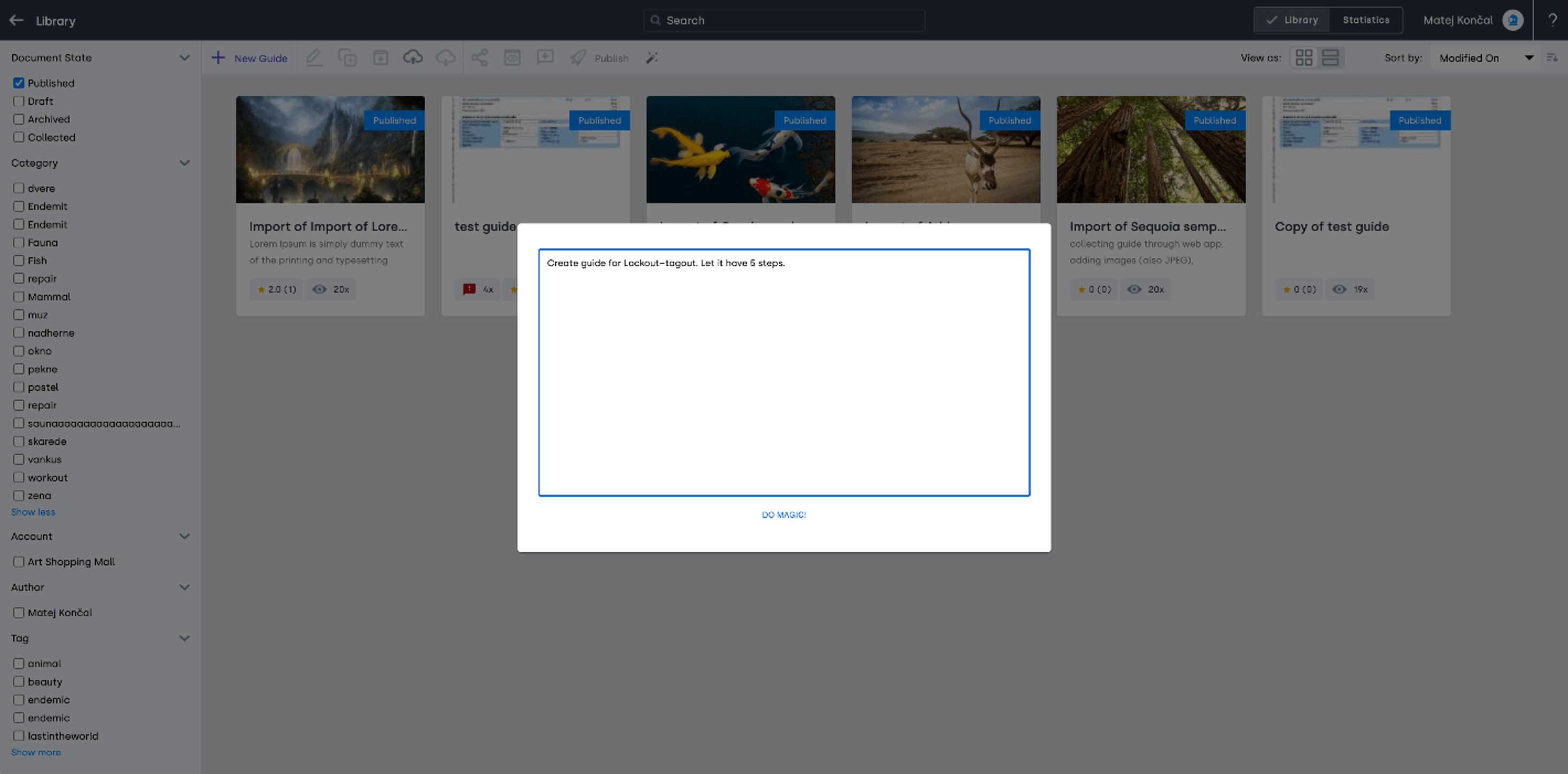This screenshot has height=774, width=1568.
Task: Check the dvere category filter
Action: [19, 188]
